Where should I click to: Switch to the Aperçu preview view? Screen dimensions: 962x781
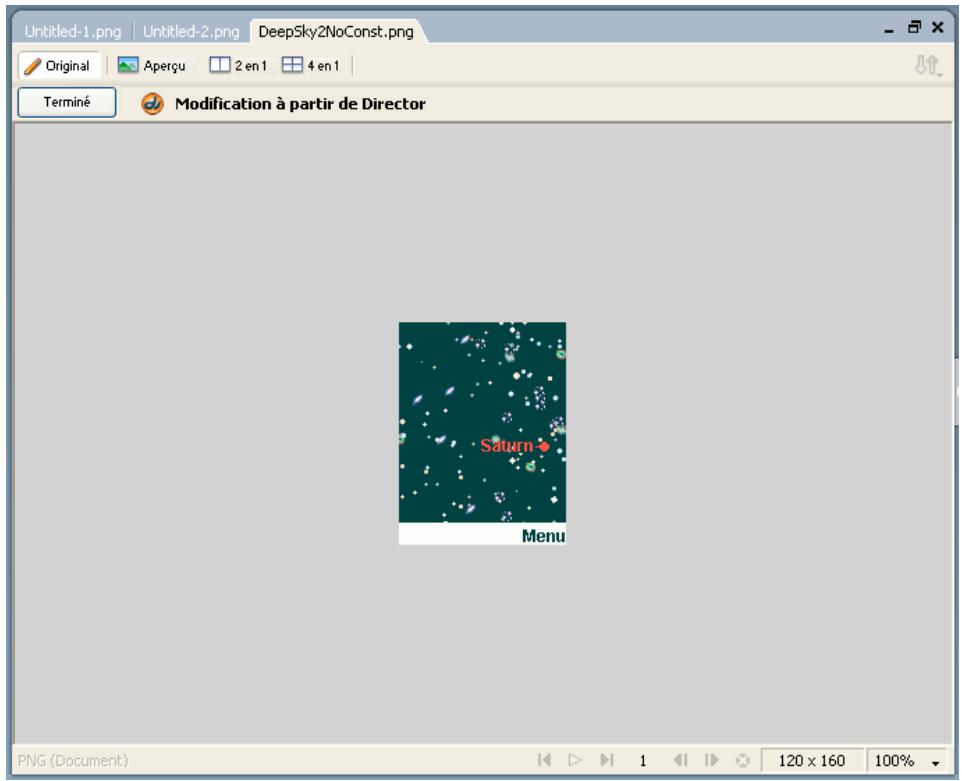152,66
